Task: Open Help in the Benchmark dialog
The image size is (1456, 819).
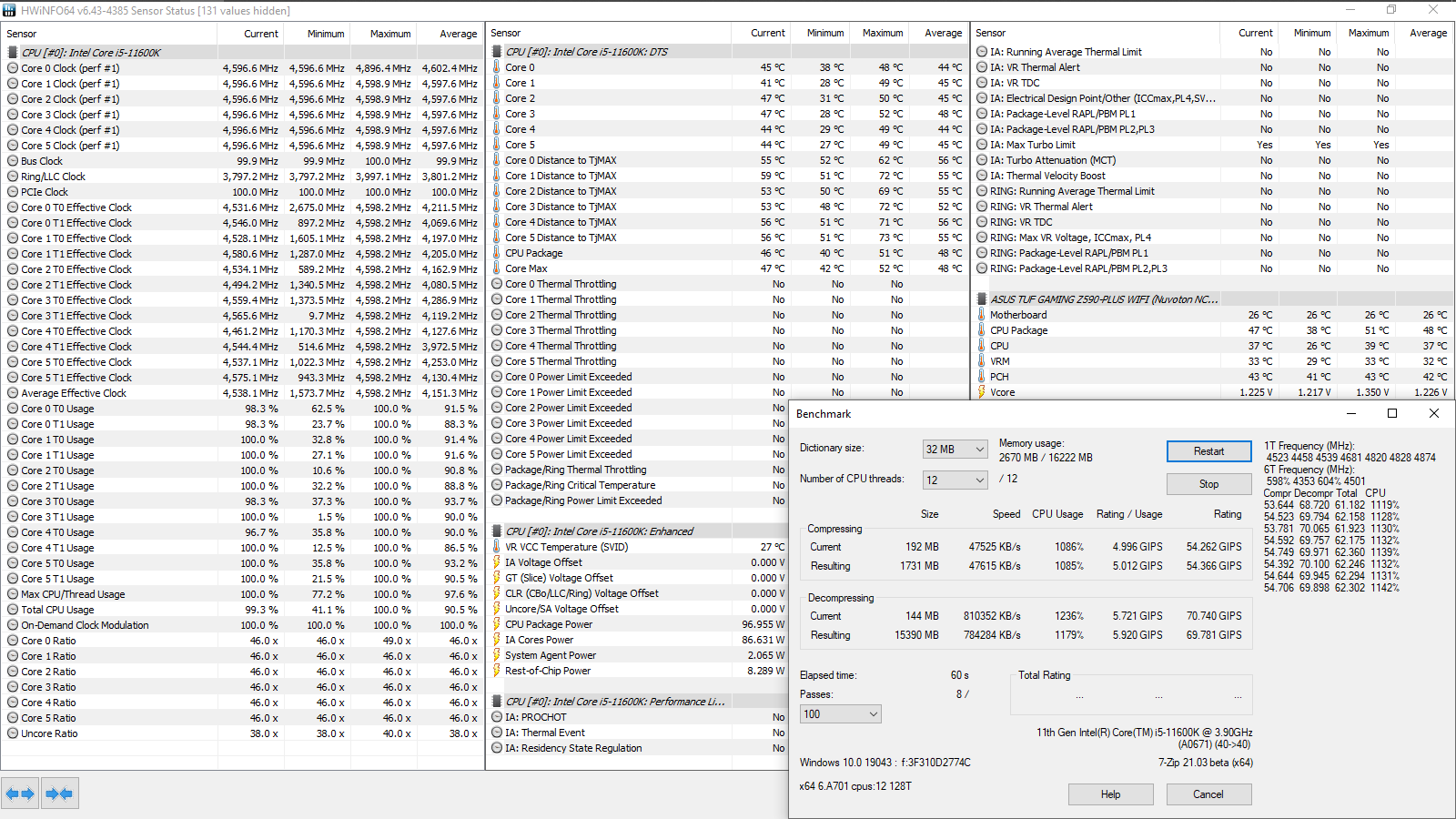Action: pyautogui.click(x=1110, y=794)
